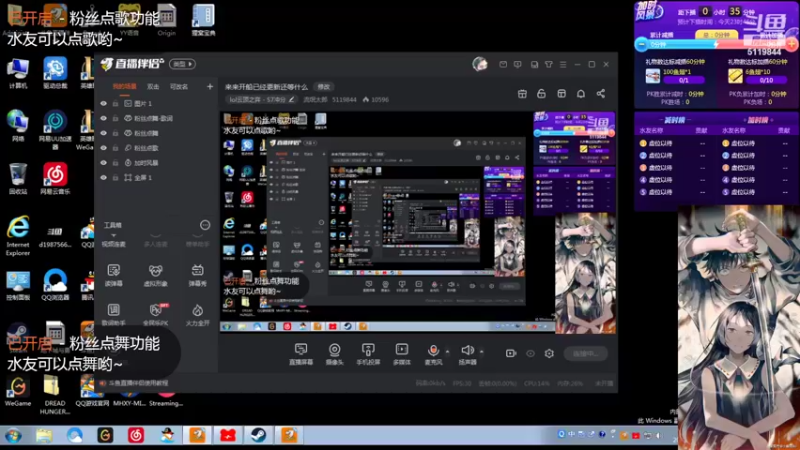Image resolution: width=800 pixels, height=450 pixels.
Task: Open more toolbox options circle button
Action: [205, 225]
